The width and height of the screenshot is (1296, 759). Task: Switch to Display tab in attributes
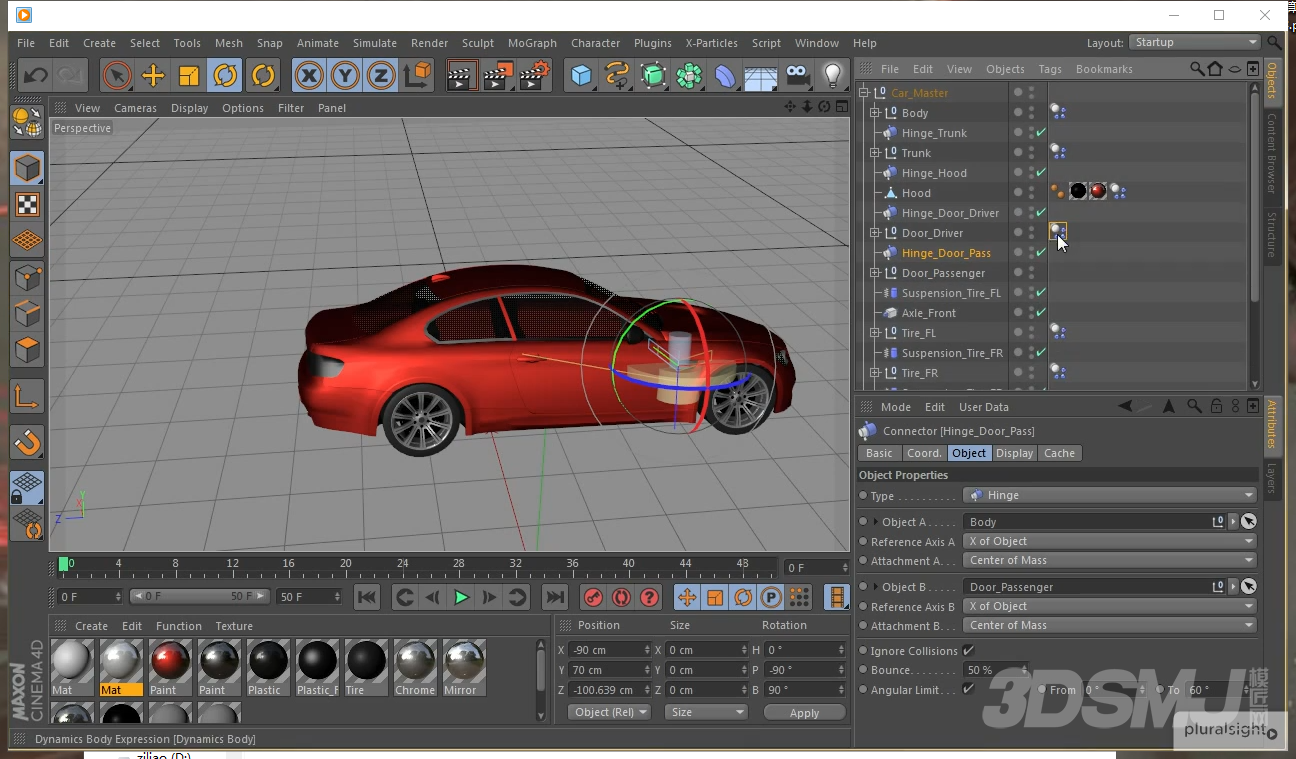tap(1014, 453)
